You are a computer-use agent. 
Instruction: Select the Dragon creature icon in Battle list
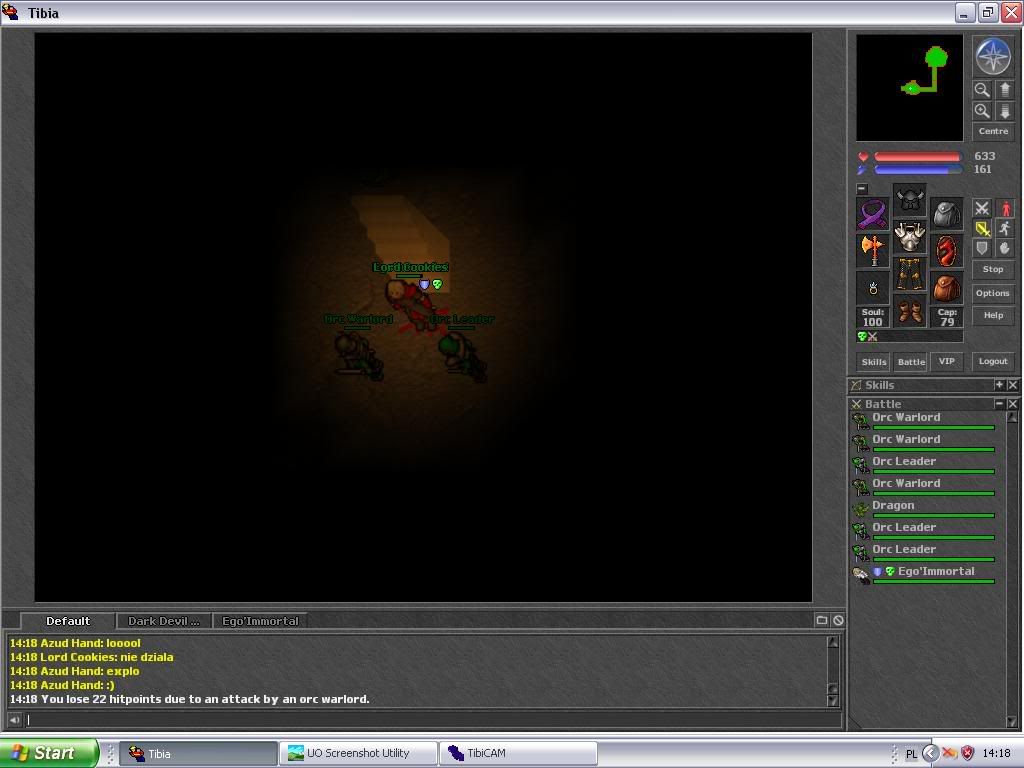point(861,509)
